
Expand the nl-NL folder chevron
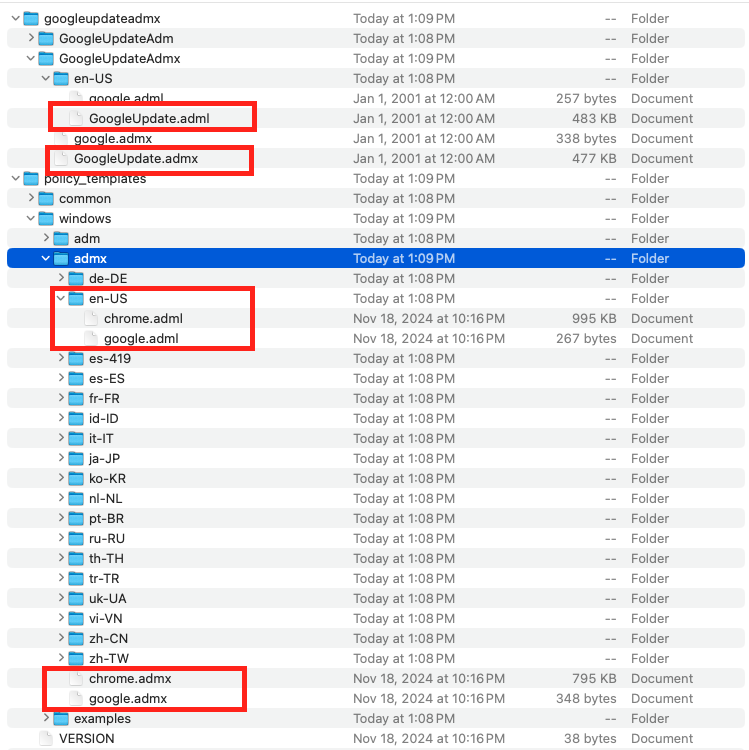pos(61,498)
